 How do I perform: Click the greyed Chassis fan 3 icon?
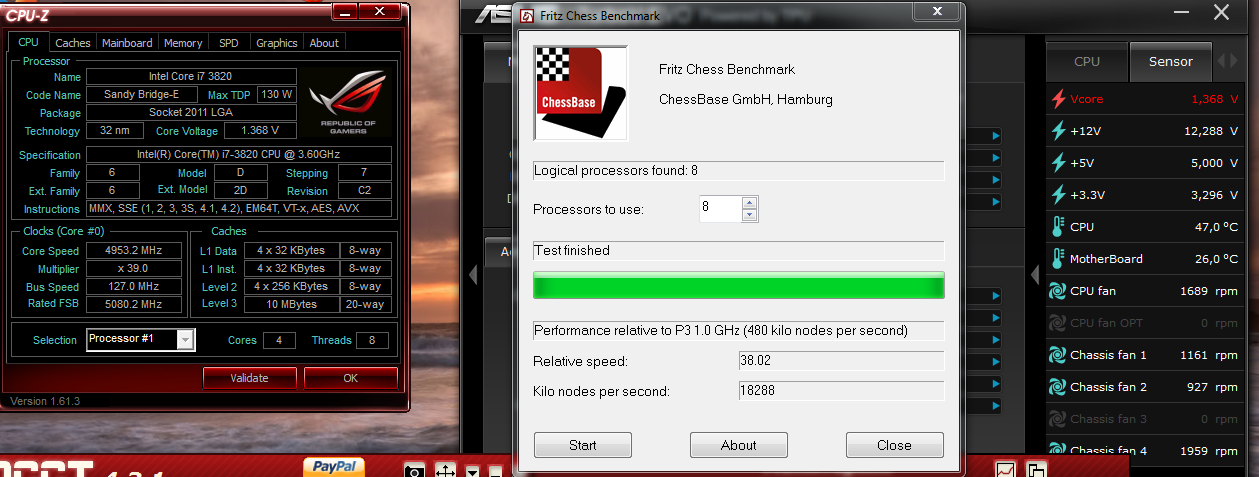1058,419
